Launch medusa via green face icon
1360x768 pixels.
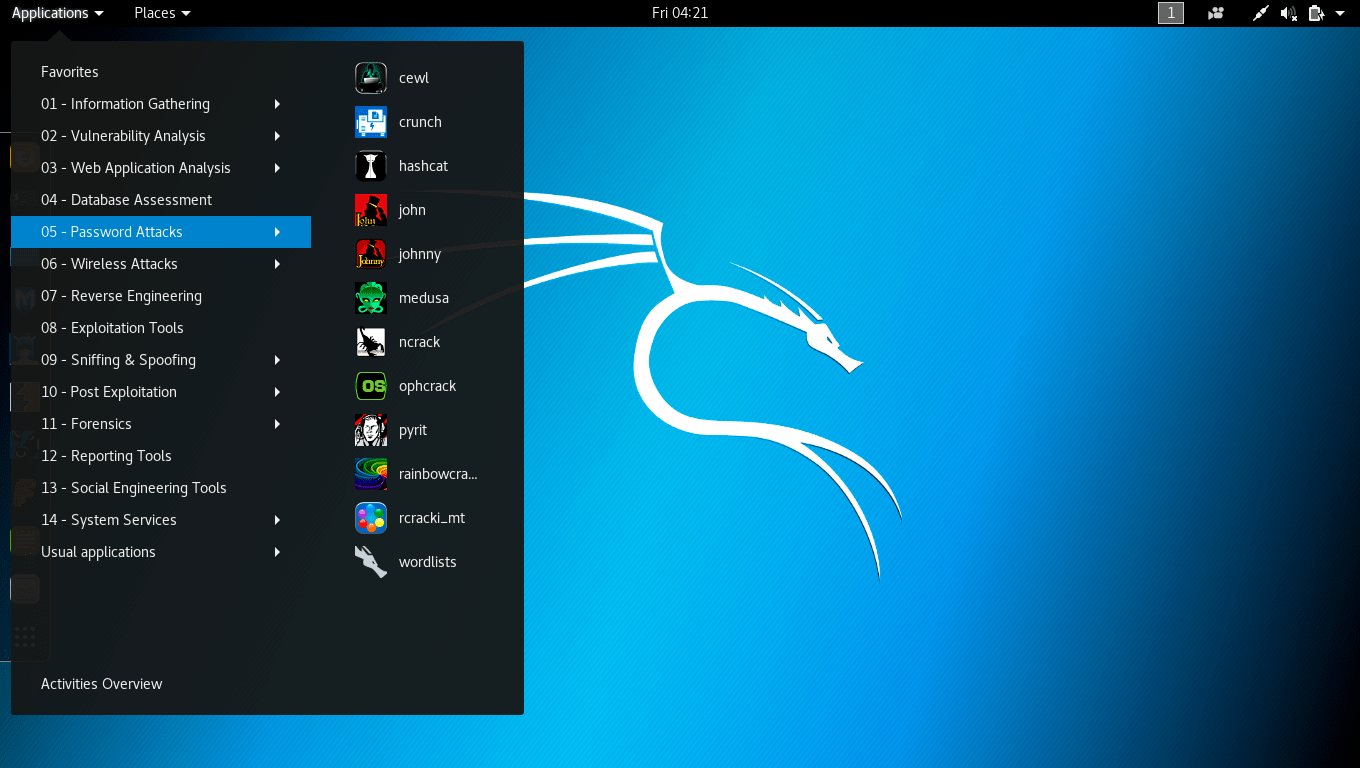coord(371,298)
